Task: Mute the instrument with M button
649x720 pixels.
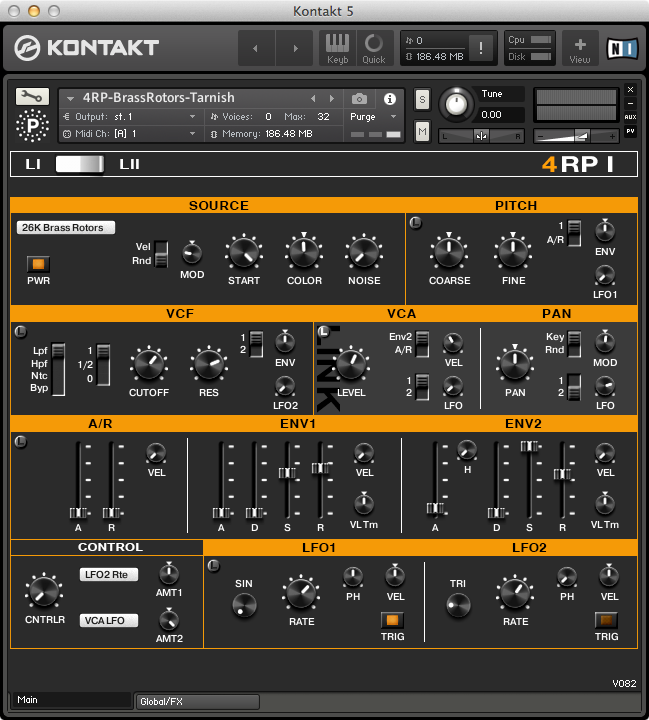Action: (422, 132)
